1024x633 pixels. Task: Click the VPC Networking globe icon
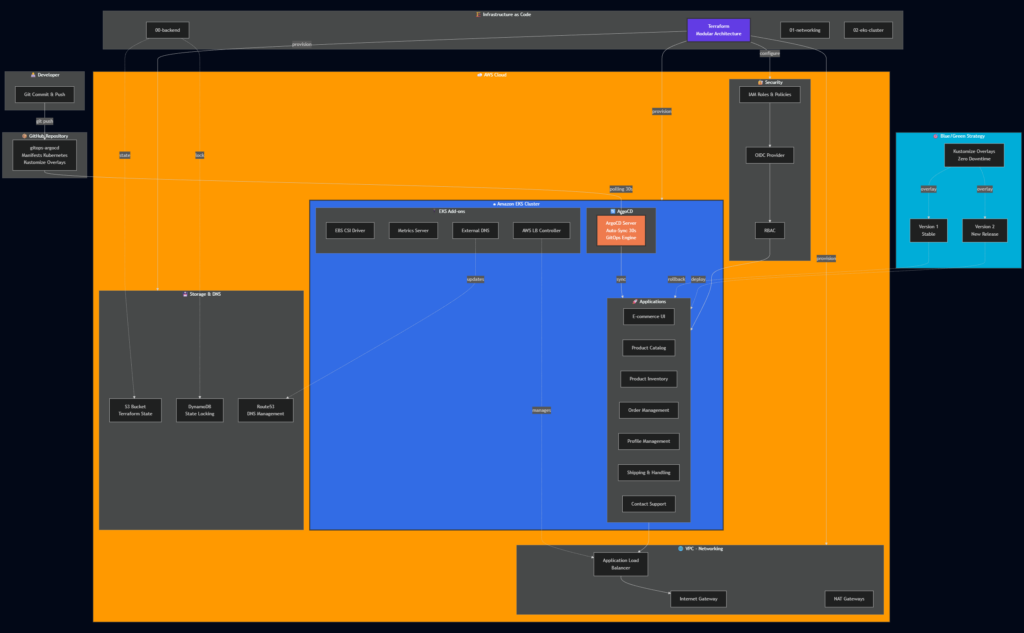tap(680, 549)
